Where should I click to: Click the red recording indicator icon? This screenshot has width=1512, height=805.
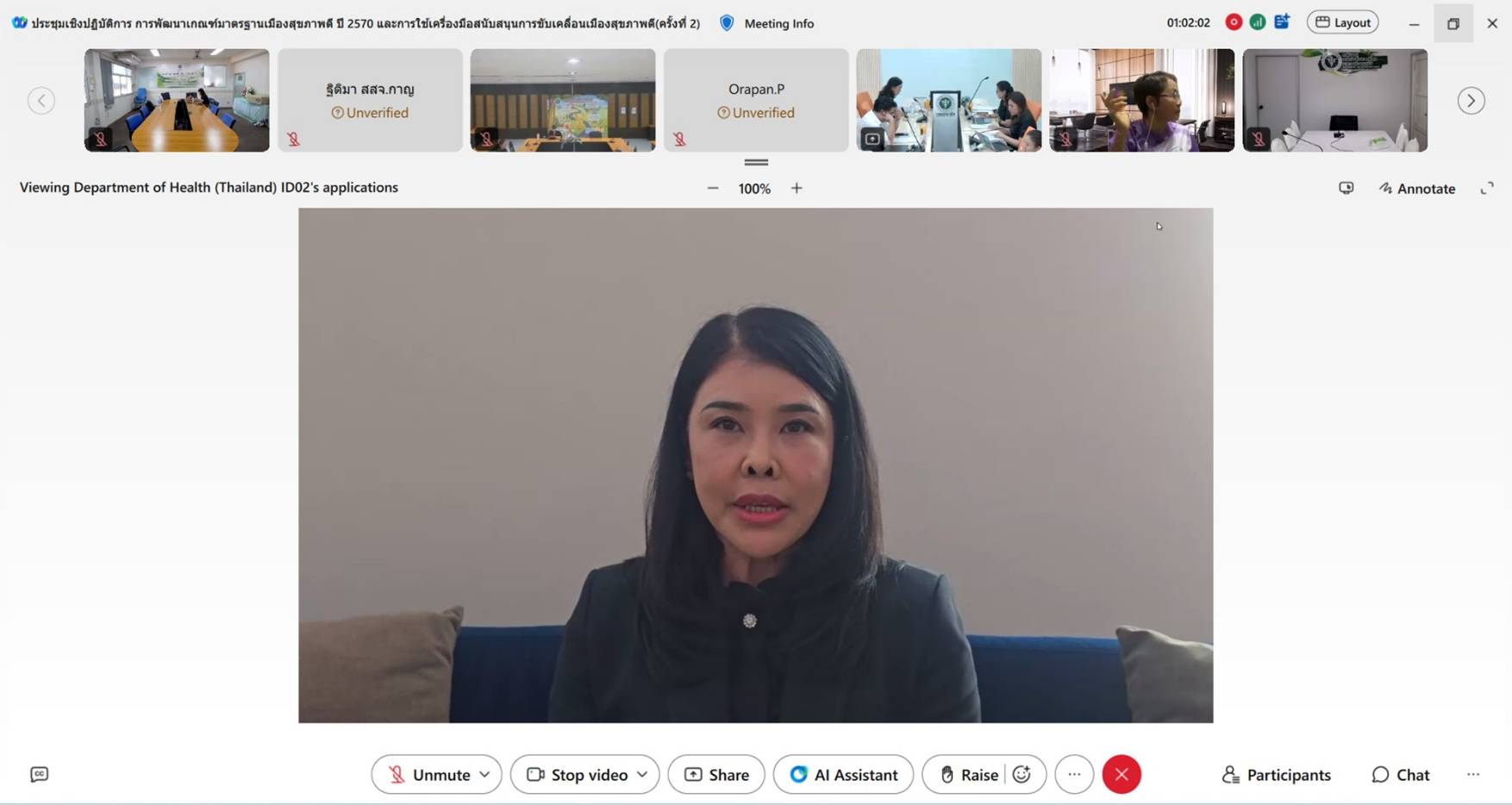pos(1234,22)
